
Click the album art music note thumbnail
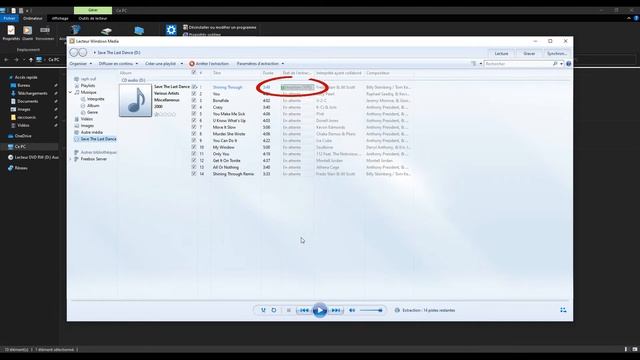coord(136,100)
